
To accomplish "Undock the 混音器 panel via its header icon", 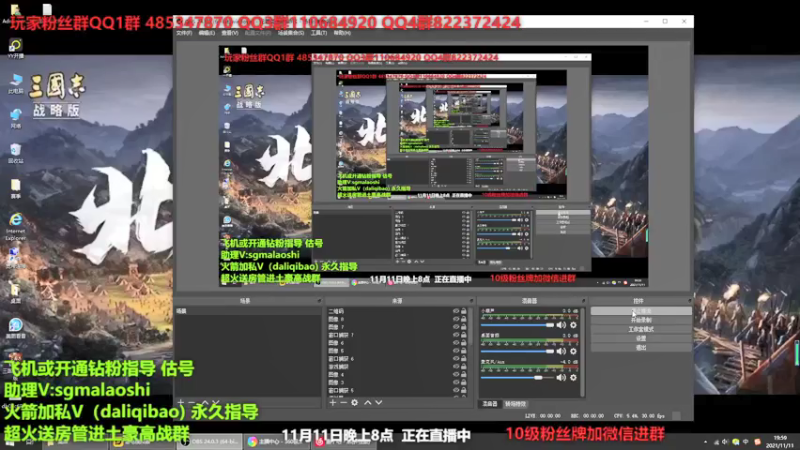I will coord(584,301).
